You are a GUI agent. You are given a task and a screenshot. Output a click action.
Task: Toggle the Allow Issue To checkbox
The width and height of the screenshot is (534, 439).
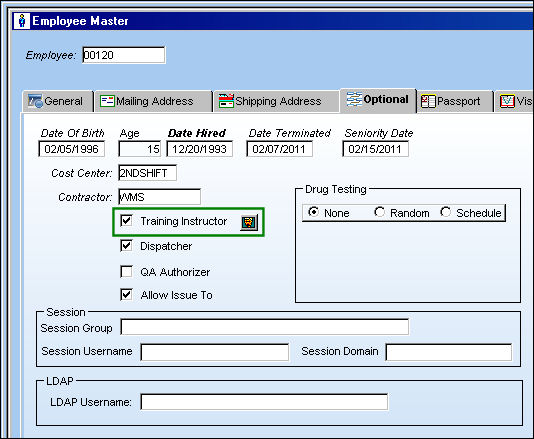tap(126, 295)
